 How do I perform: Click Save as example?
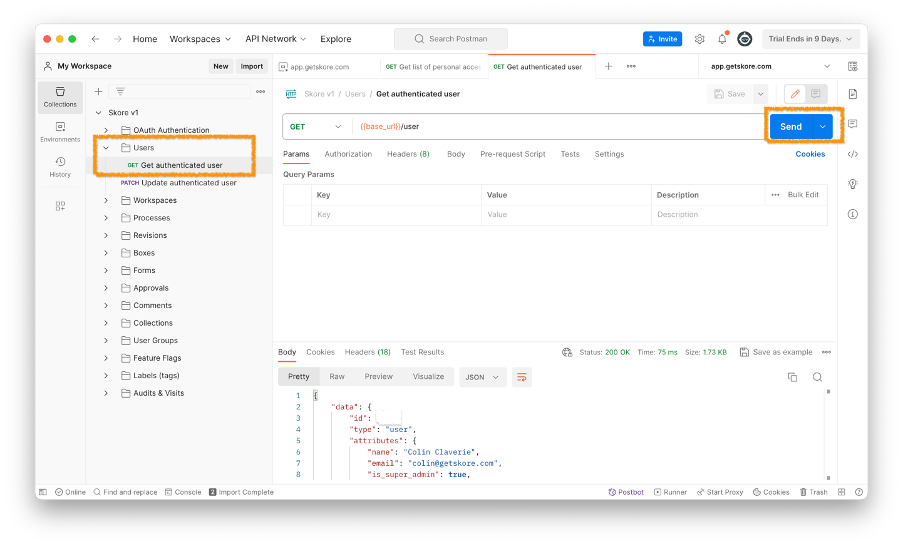776,352
